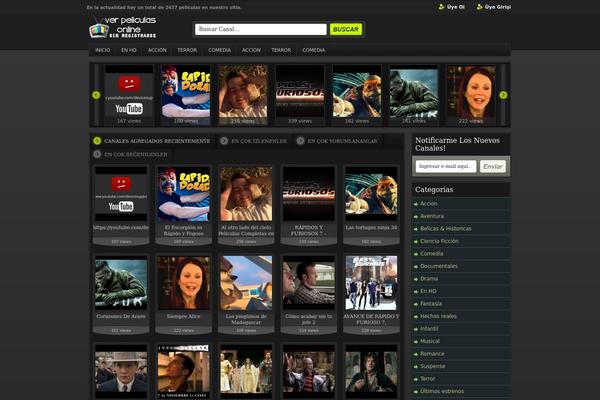Click the arrow bullet beside Fantasía

click(x=416, y=304)
